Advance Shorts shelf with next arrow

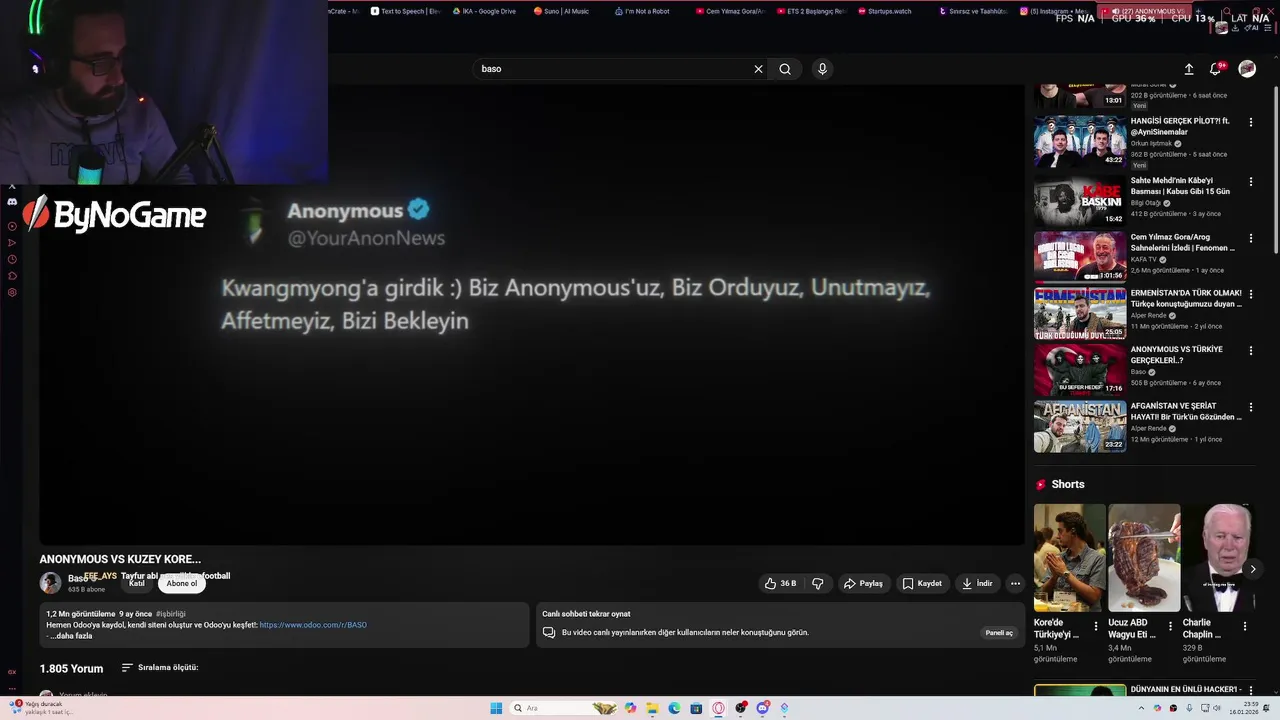(x=1252, y=569)
